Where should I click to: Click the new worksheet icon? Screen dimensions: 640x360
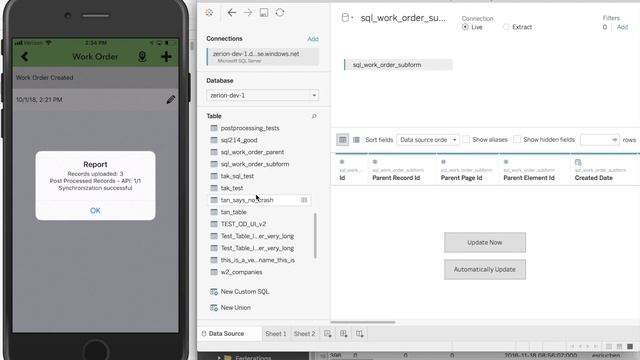(x=327, y=334)
